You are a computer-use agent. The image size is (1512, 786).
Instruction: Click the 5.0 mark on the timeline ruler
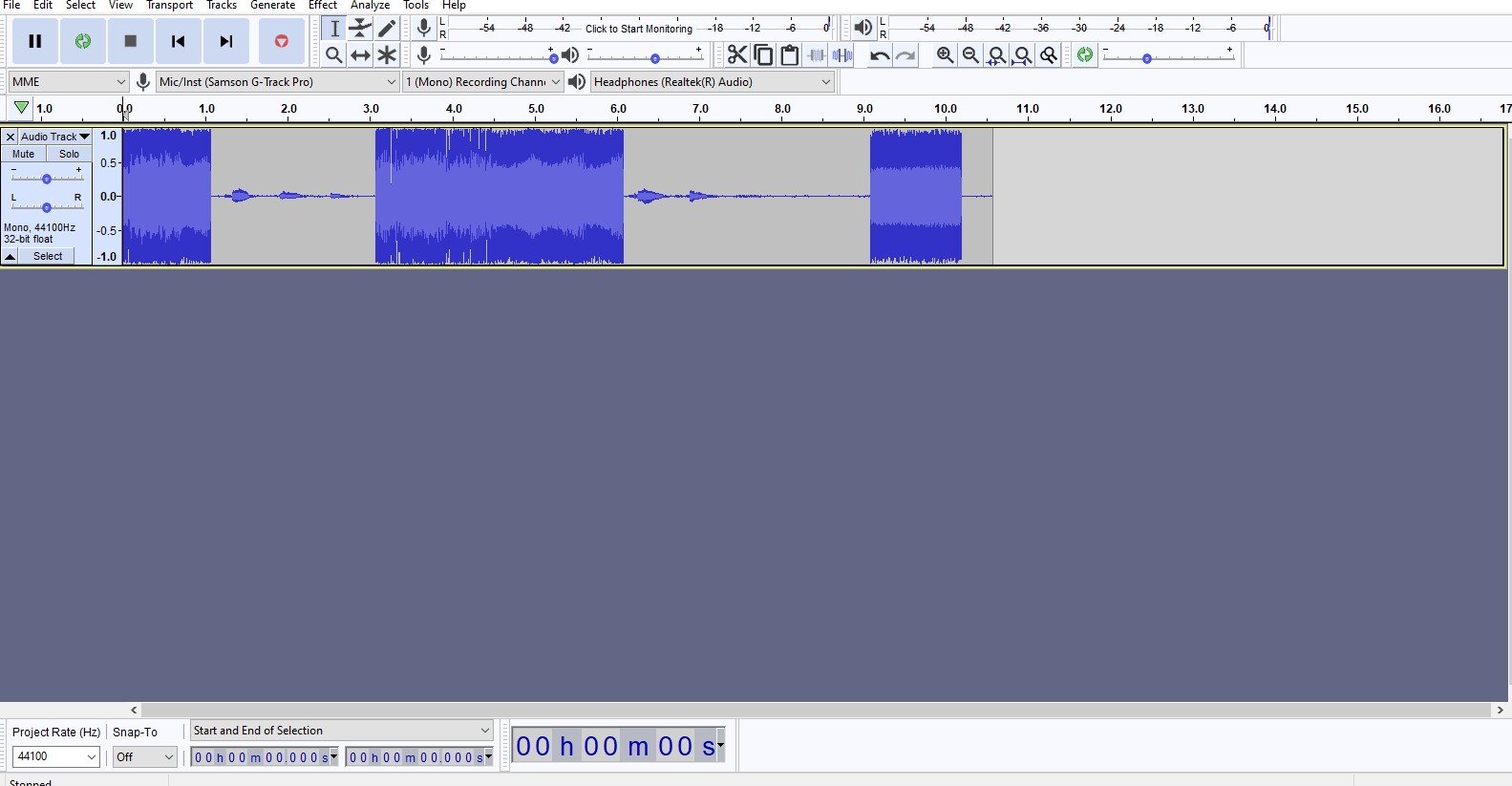tap(536, 109)
